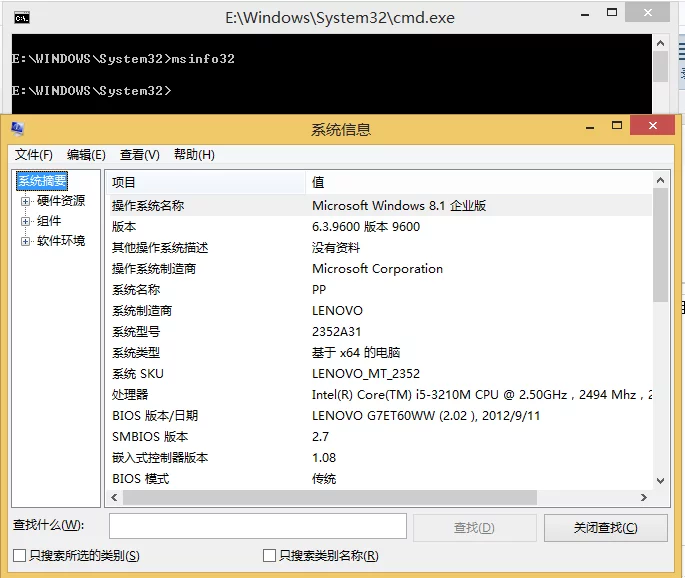Expand the 软件环境 tree node
Screen dimensions: 685x578
point(25,241)
